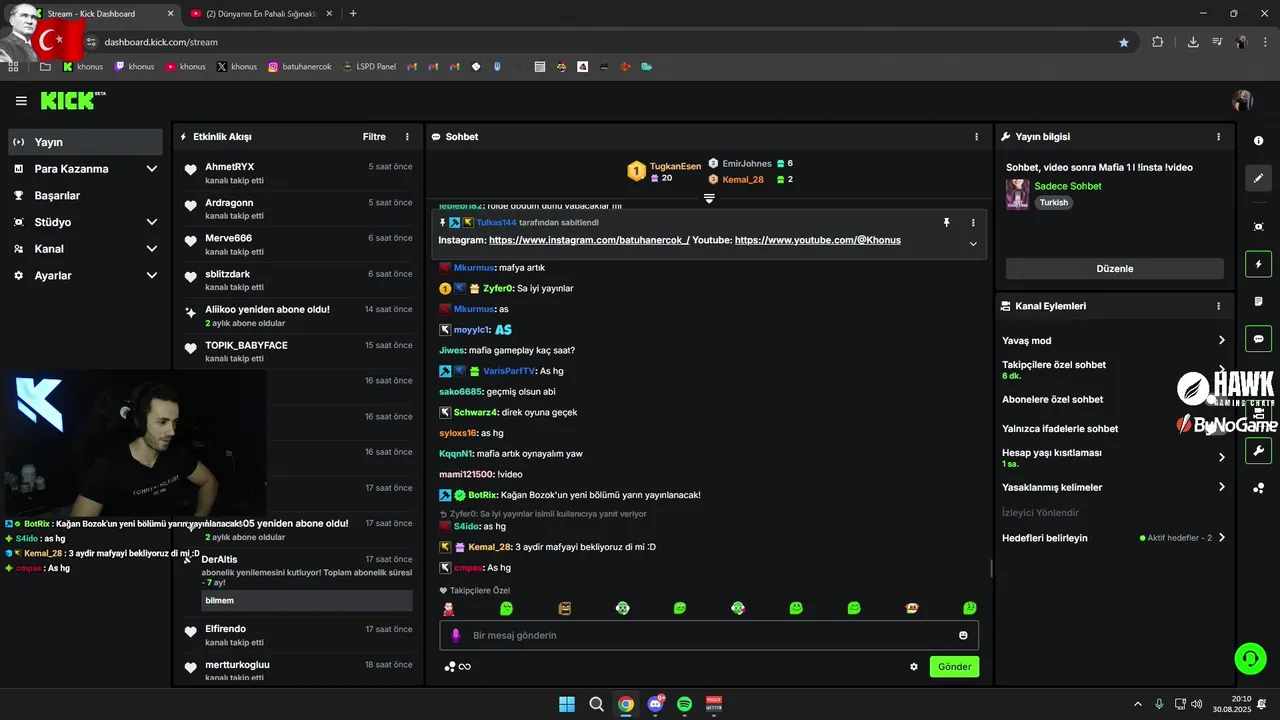Select Başarılar in left navigation
The image size is (1280, 720).
click(85, 196)
